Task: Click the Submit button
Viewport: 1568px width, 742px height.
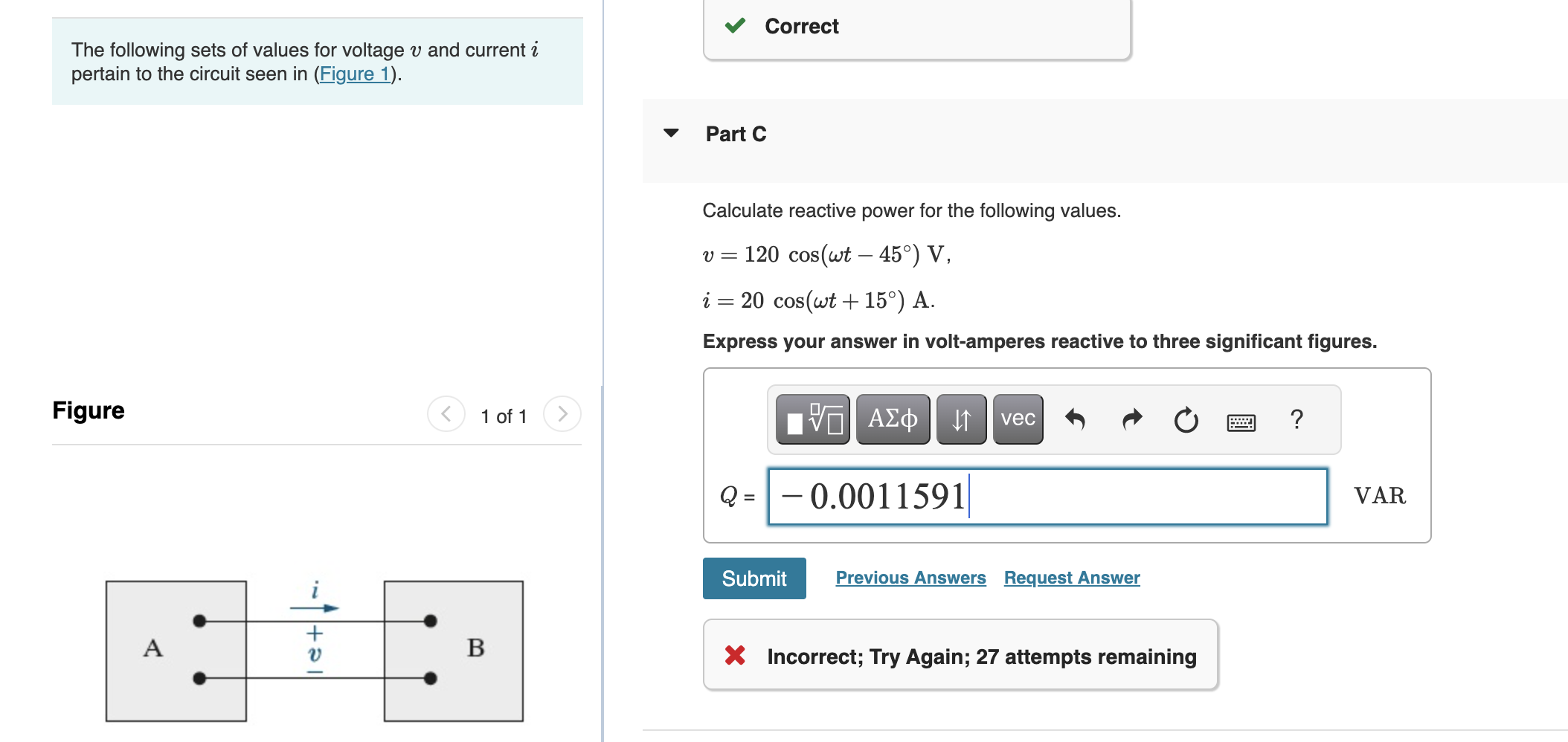Action: pyautogui.click(x=754, y=578)
